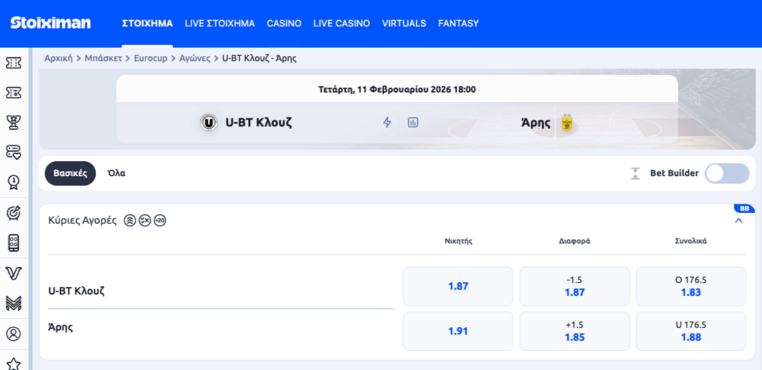This screenshot has width=762, height=370.
Task: Click the stacked-arrows badge beside Κύριες Αγορές
Action: 130,221
